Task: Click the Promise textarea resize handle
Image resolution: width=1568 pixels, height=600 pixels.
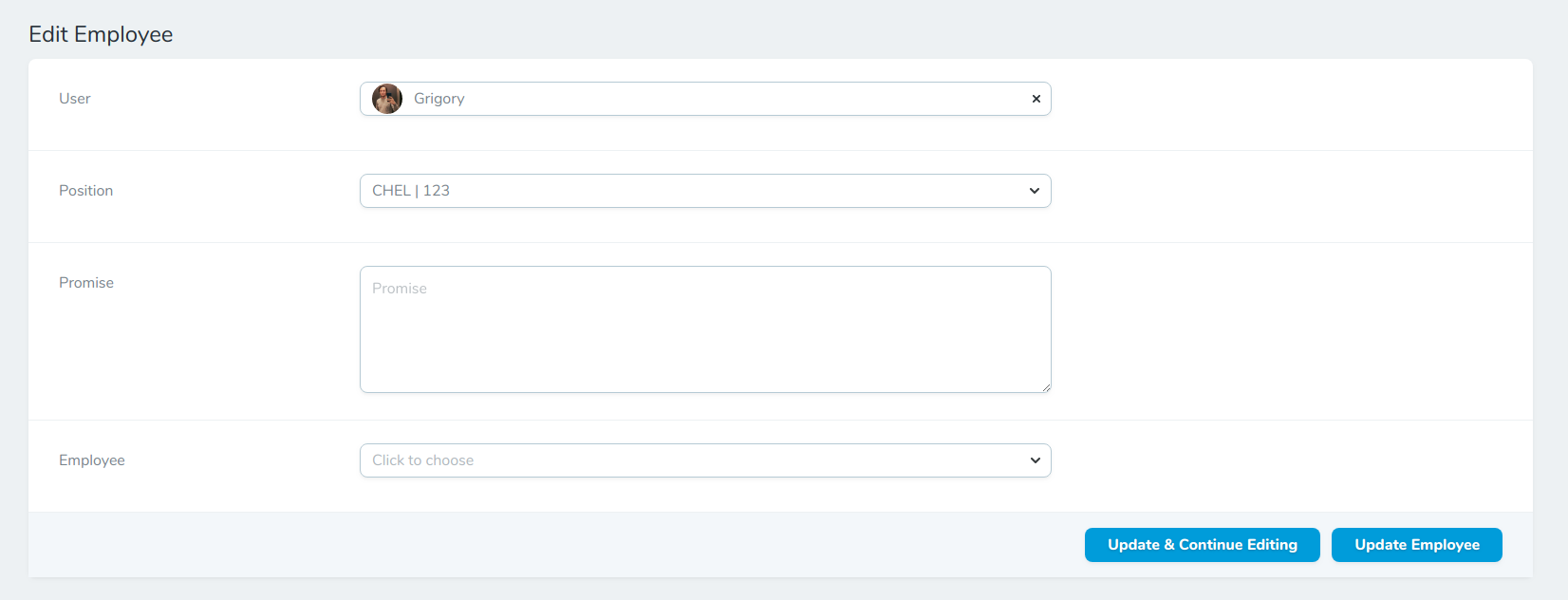Action: coord(1046,387)
